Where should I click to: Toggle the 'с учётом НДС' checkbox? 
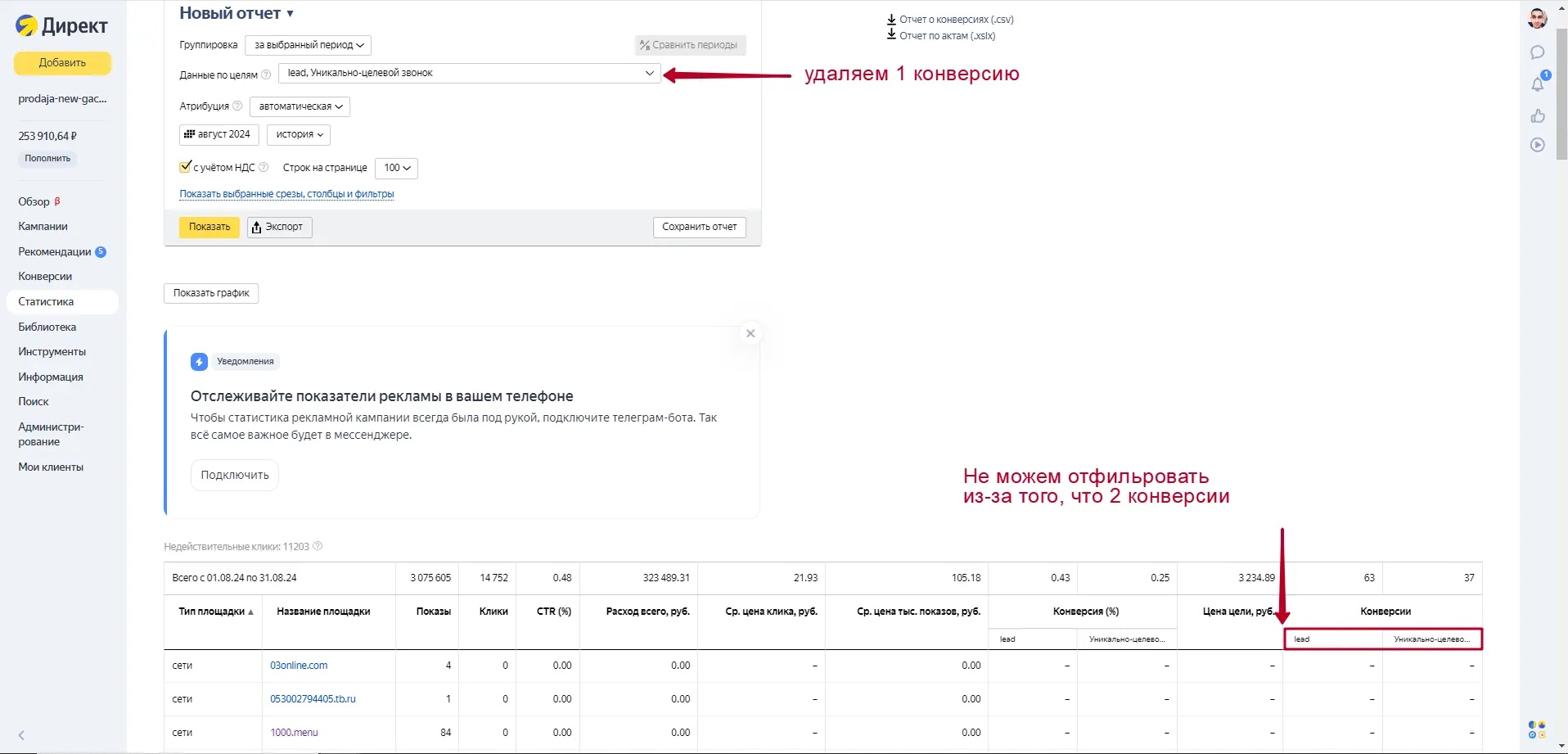(x=185, y=167)
